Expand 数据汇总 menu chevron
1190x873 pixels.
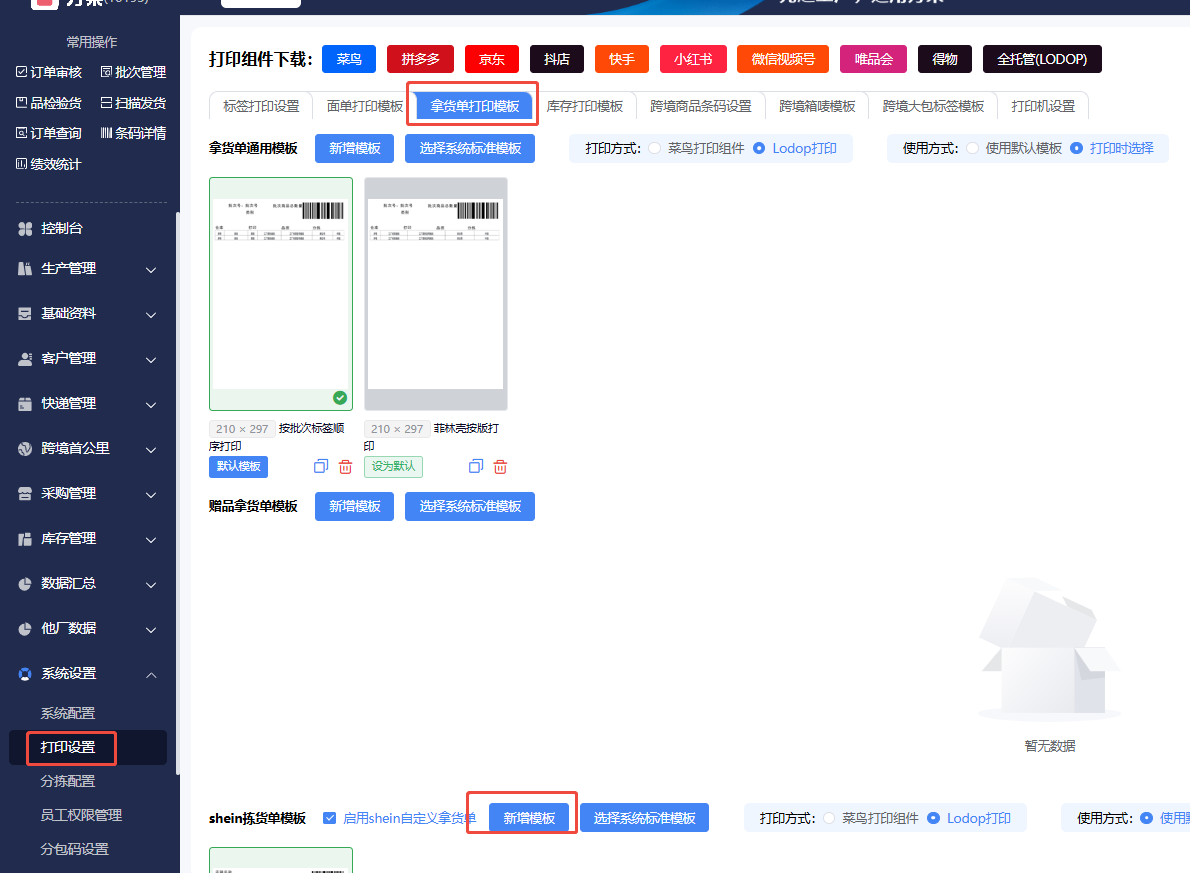click(x=151, y=585)
